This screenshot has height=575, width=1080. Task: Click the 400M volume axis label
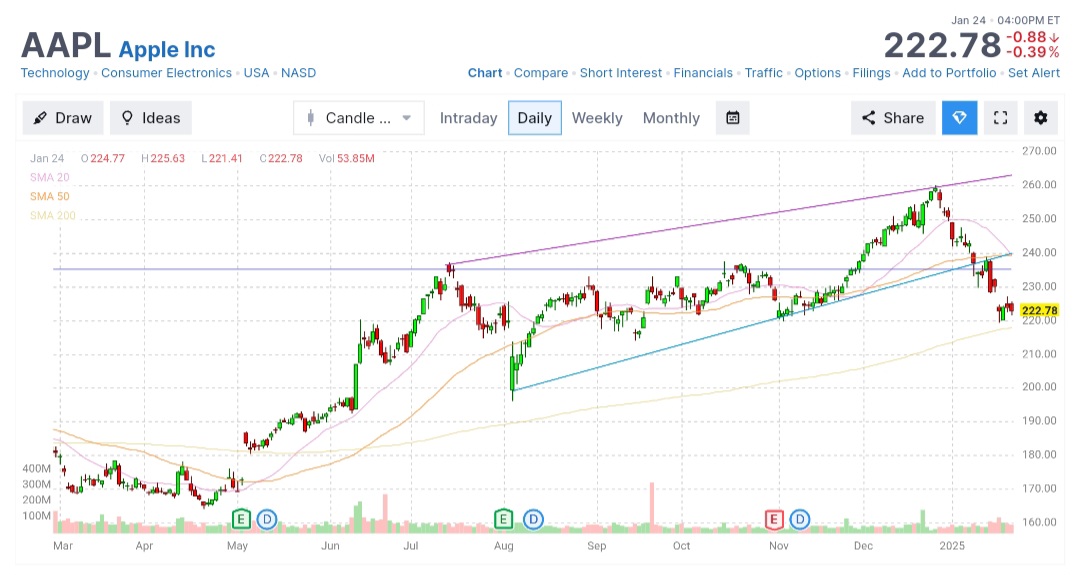(x=37, y=468)
